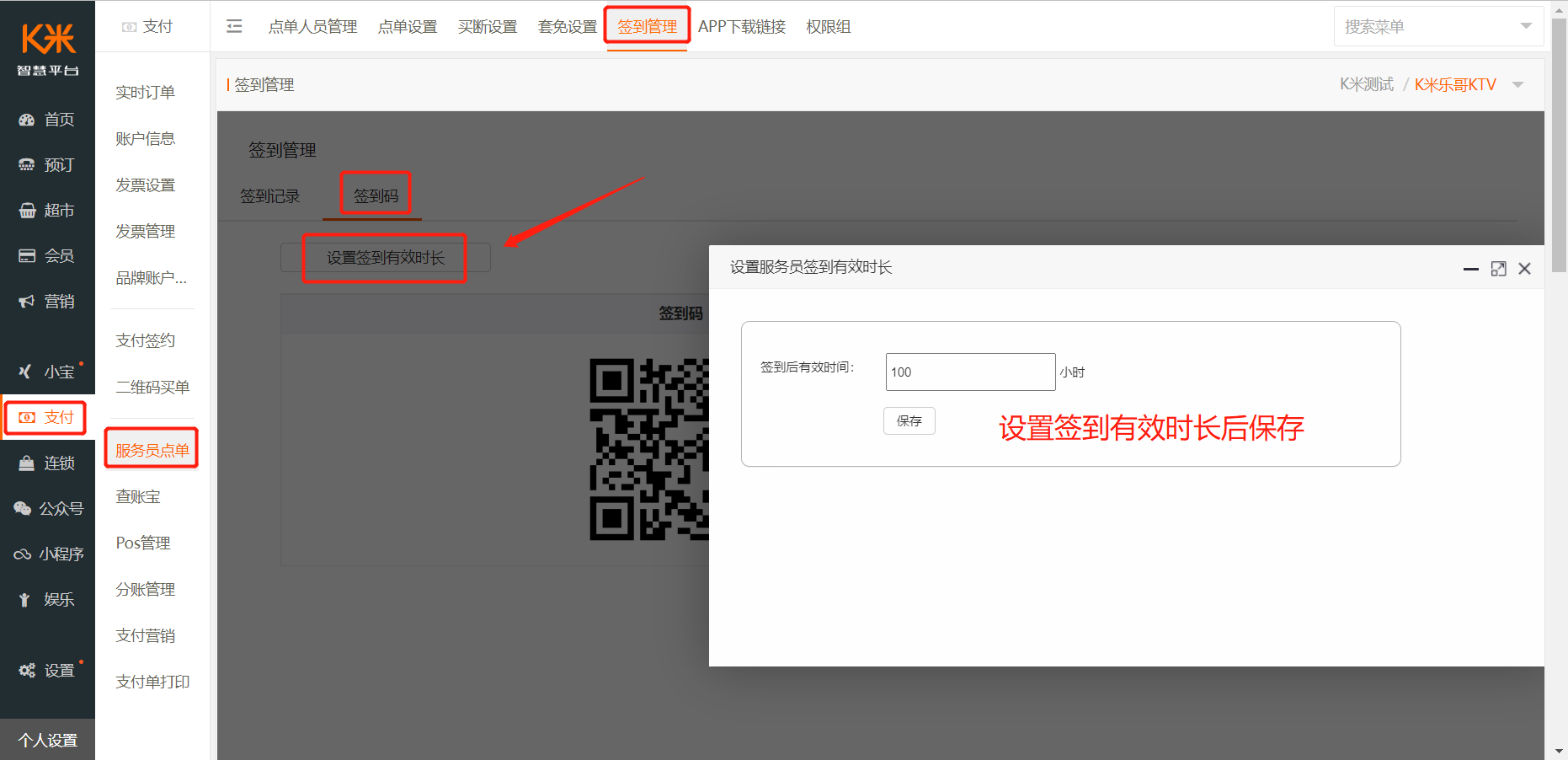1568x760 pixels.
Task: Open the 签到记录 sub-tab
Action: [x=270, y=196]
